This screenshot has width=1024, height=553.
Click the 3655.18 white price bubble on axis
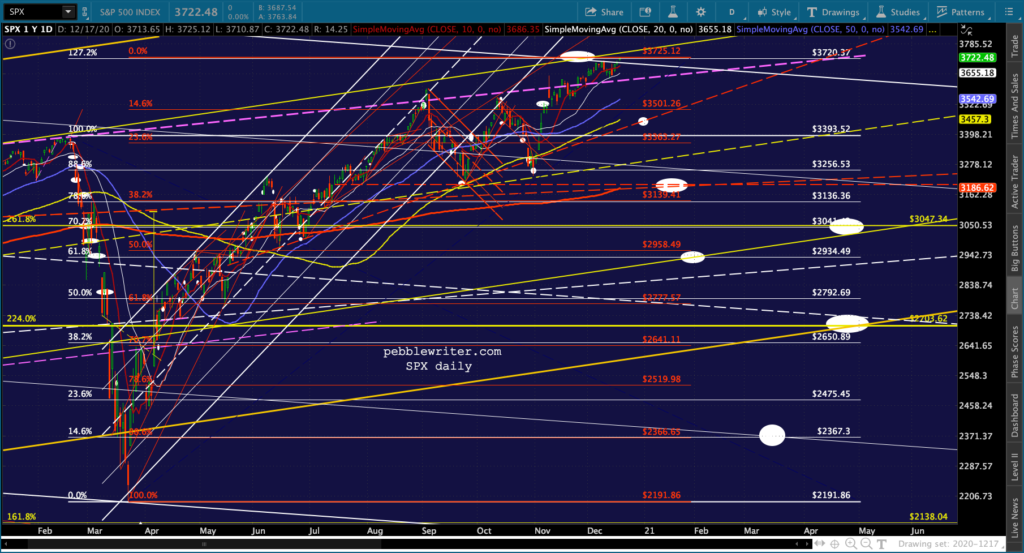pyautogui.click(x=977, y=72)
